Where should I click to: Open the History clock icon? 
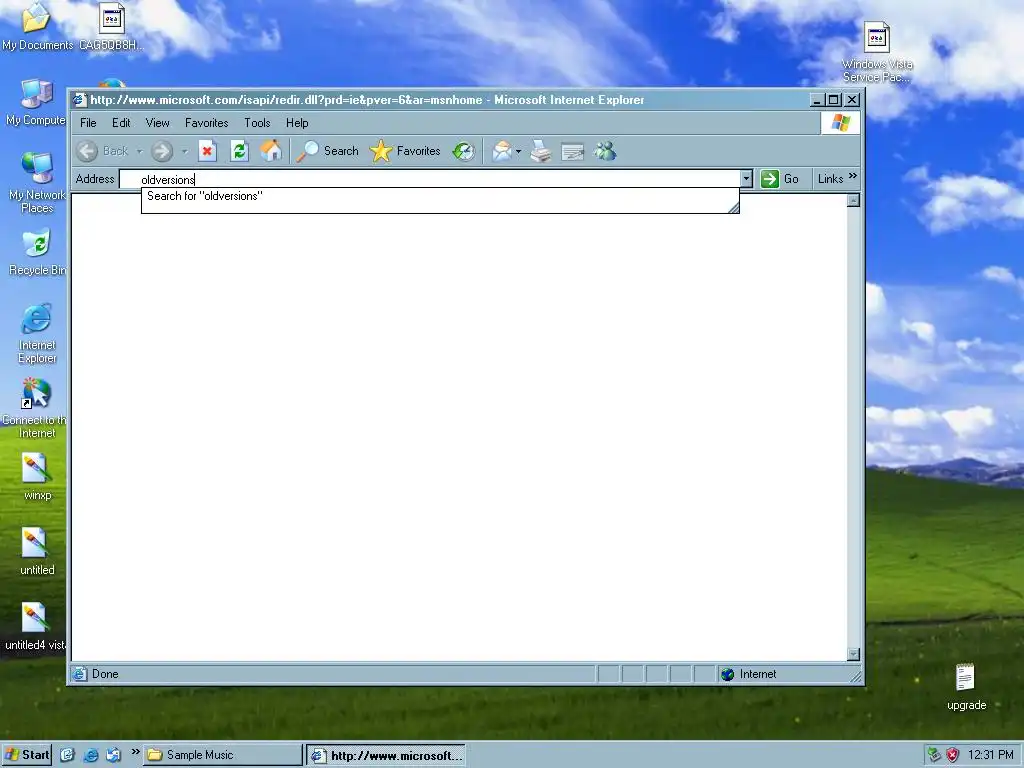pos(464,152)
